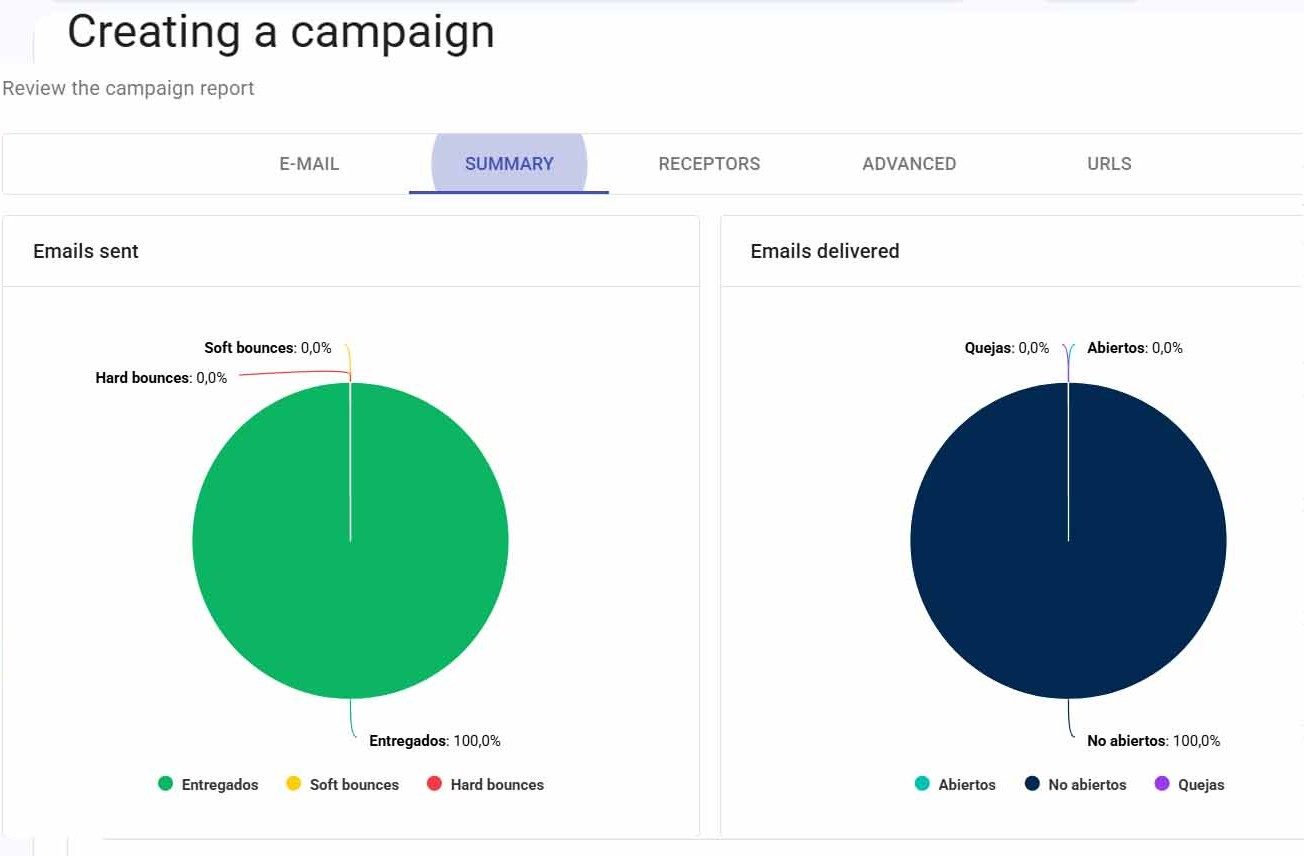Screen dimensions: 1304x856
Task: Open the ADVANCED tab
Action: pos(909,164)
